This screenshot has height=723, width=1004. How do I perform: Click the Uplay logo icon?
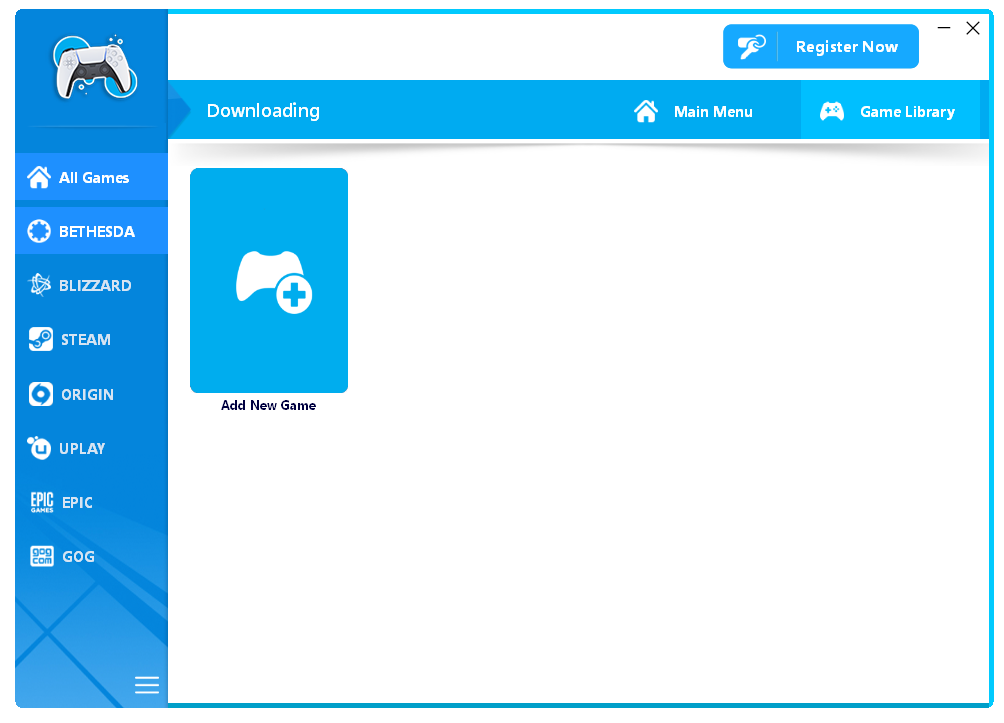[39, 448]
